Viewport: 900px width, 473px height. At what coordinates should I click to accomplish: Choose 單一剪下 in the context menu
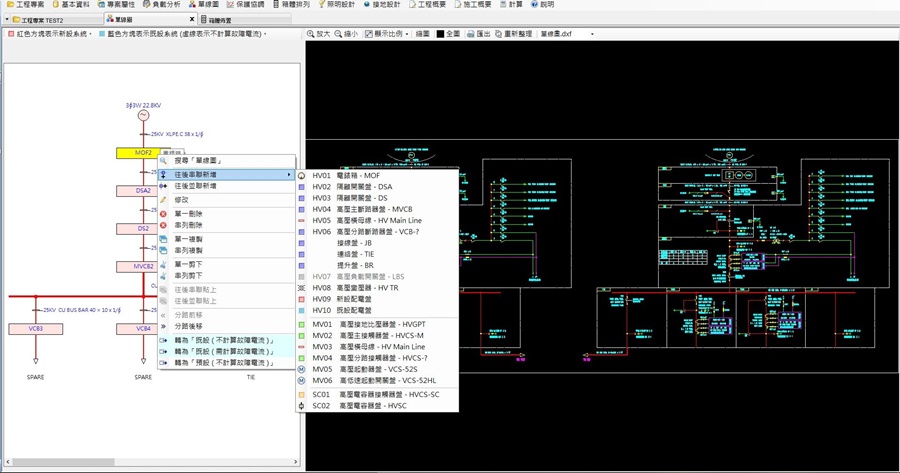[x=227, y=264]
